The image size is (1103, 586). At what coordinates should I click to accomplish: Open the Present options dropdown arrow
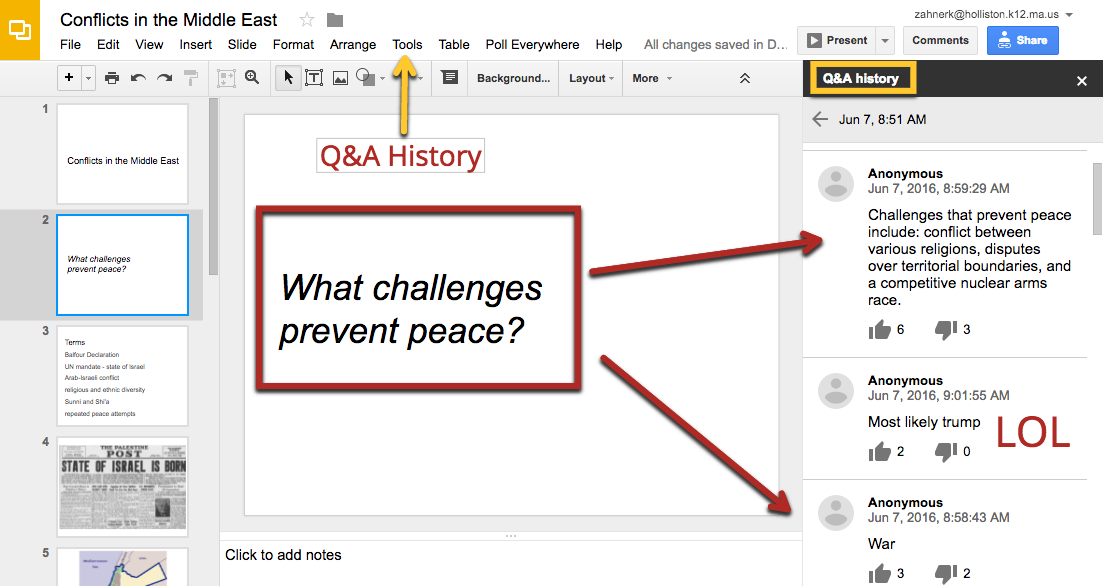(x=885, y=40)
